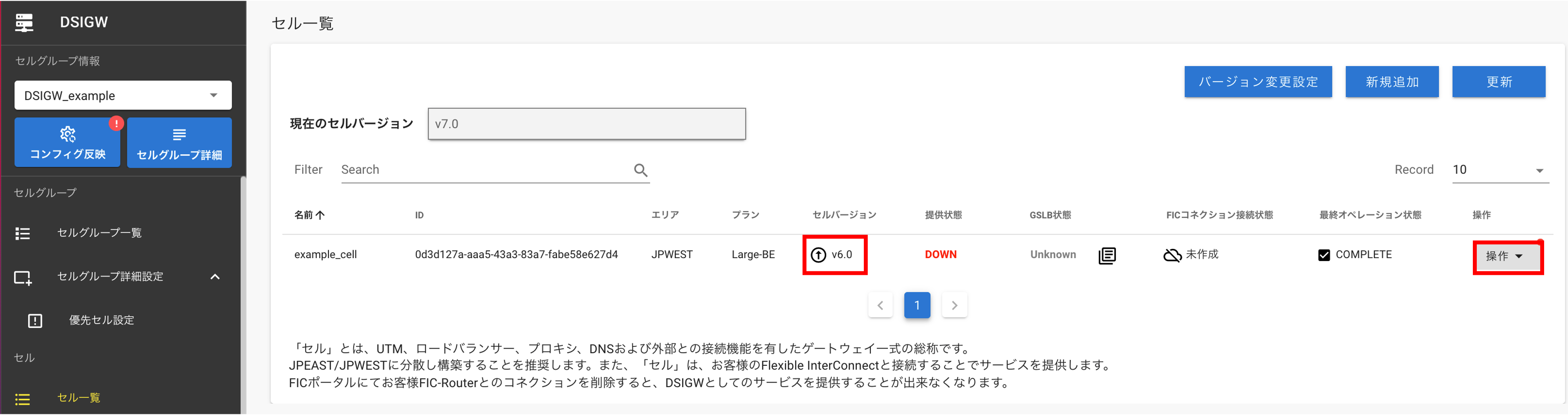Click the GSLB状態 column header
Screen dimensions: 1568x415
(1050, 215)
